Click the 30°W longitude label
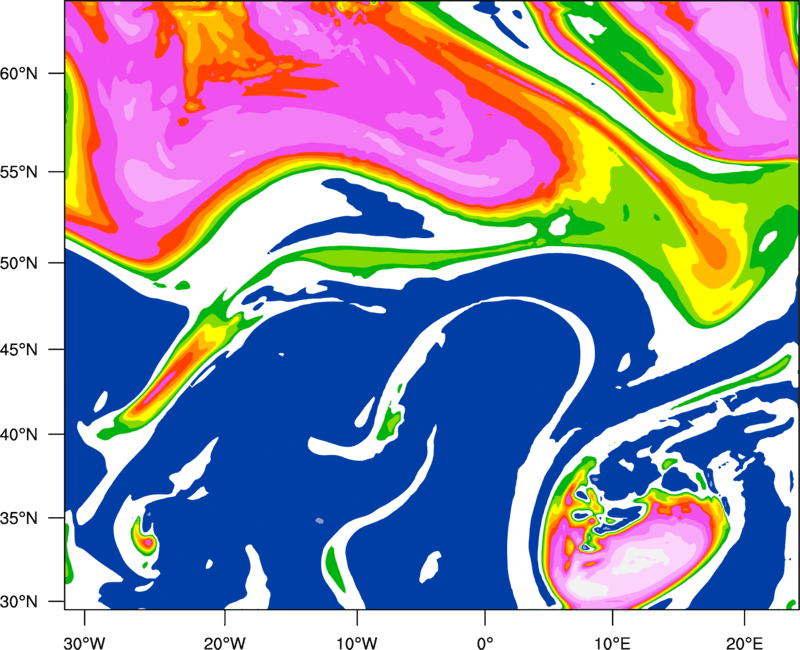 (85, 643)
